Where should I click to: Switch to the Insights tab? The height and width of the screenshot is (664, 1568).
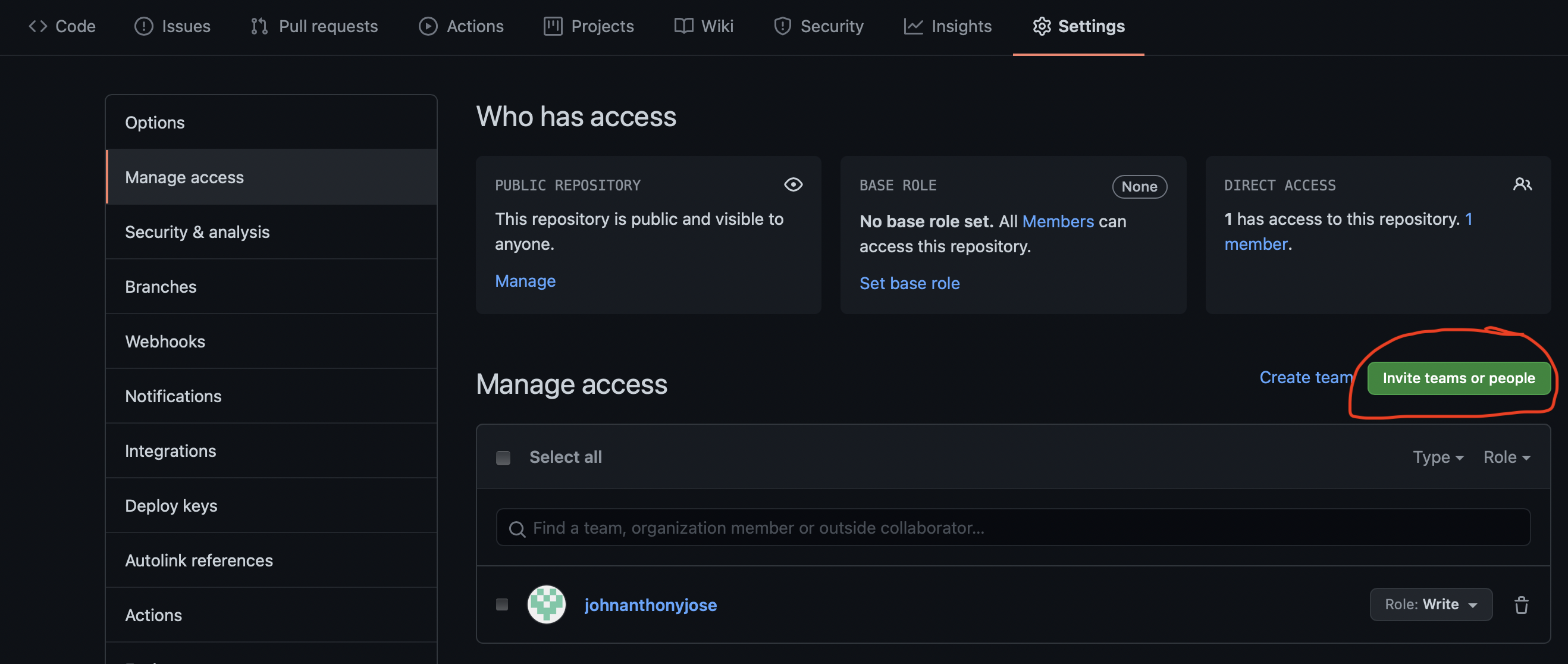coord(948,26)
